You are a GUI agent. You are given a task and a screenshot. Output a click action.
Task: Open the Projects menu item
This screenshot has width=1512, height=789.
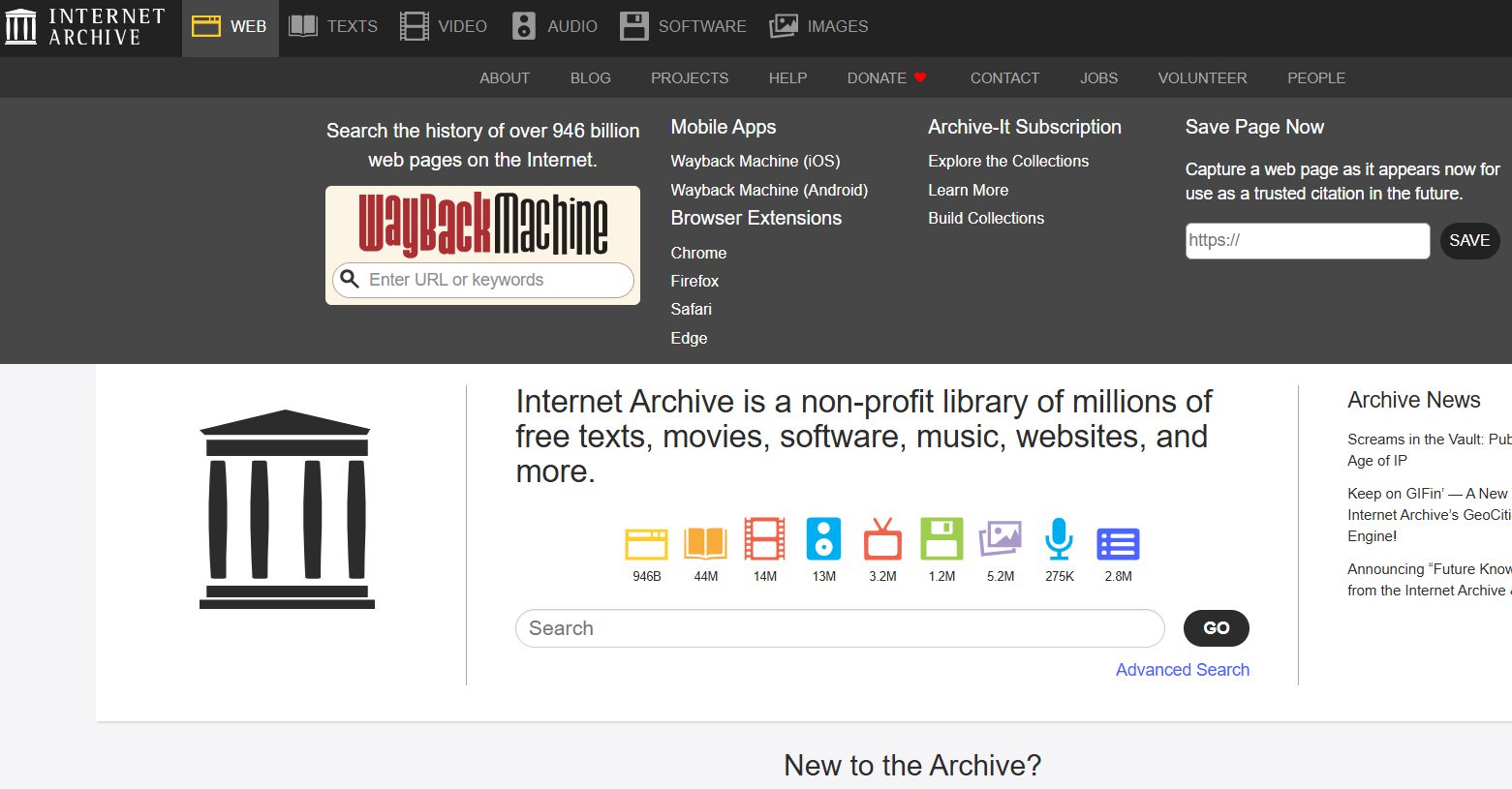(690, 78)
